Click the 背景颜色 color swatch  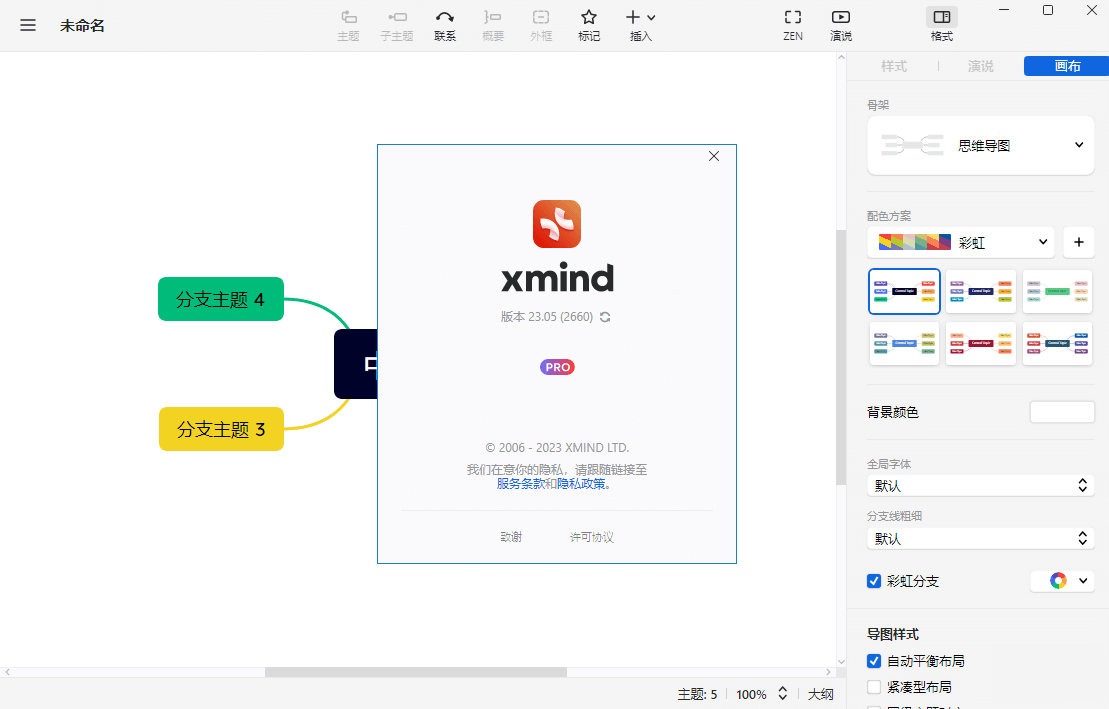(x=1063, y=411)
